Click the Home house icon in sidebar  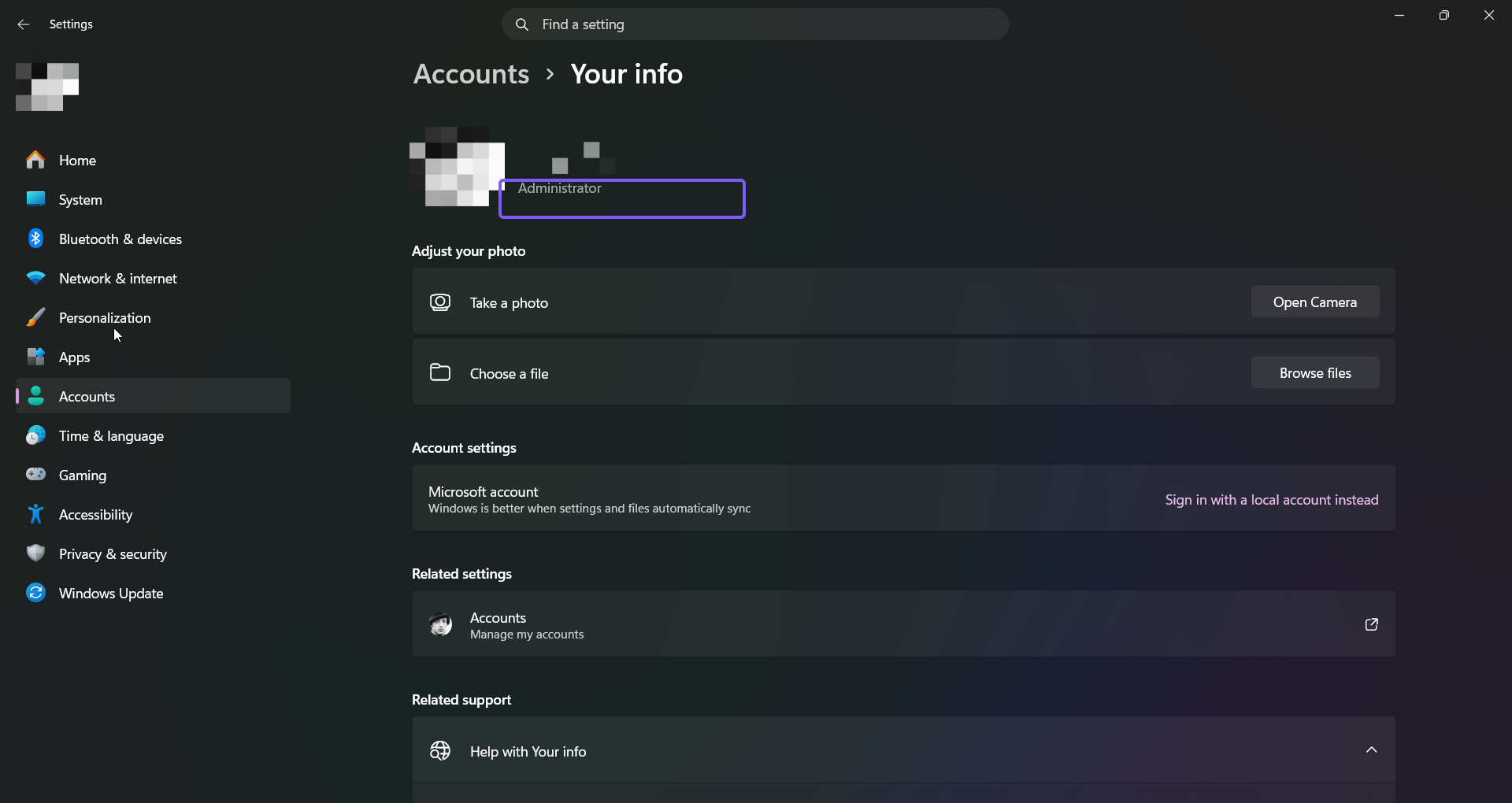[35, 160]
